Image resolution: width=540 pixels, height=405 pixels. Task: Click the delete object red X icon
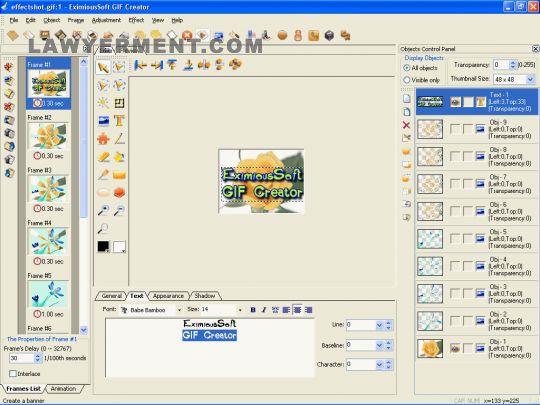pyautogui.click(x=406, y=125)
